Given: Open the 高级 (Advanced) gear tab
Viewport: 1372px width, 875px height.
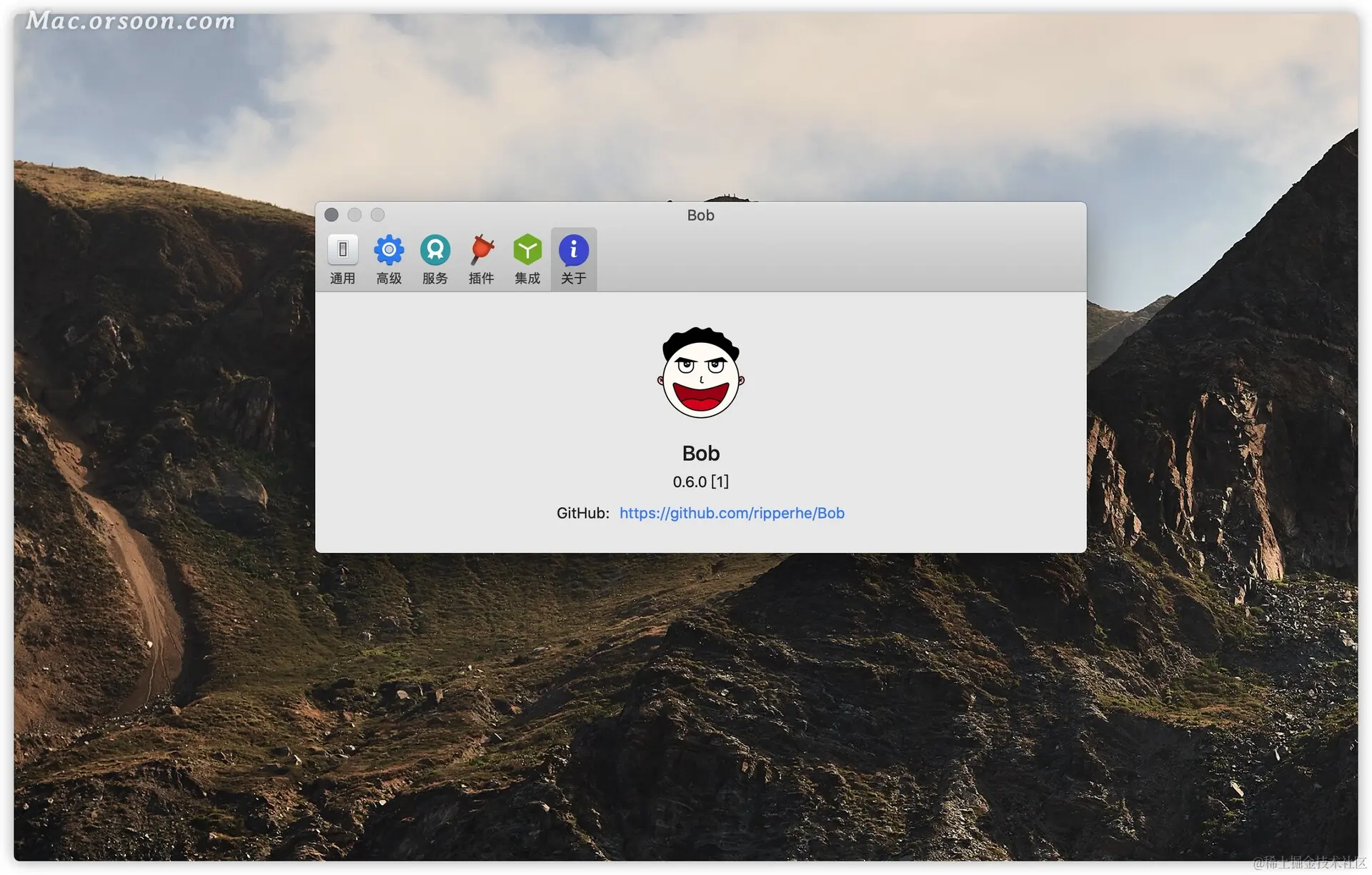Looking at the screenshot, I should coord(389,259).
